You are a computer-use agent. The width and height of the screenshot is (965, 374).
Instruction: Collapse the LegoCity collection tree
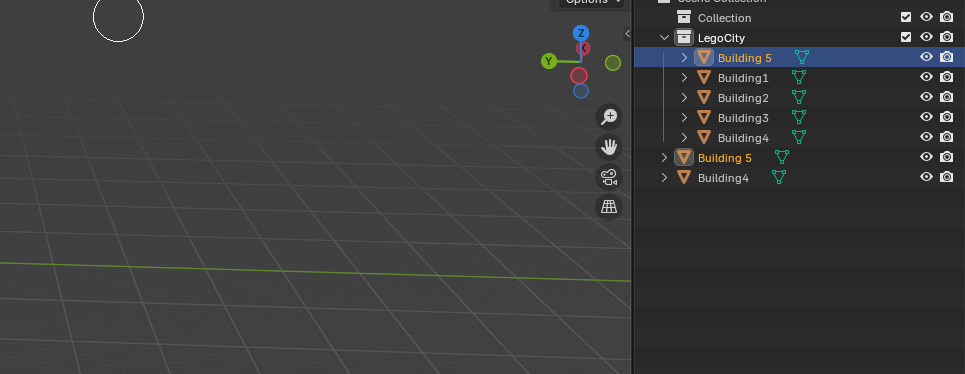click(x=664, y=37)
